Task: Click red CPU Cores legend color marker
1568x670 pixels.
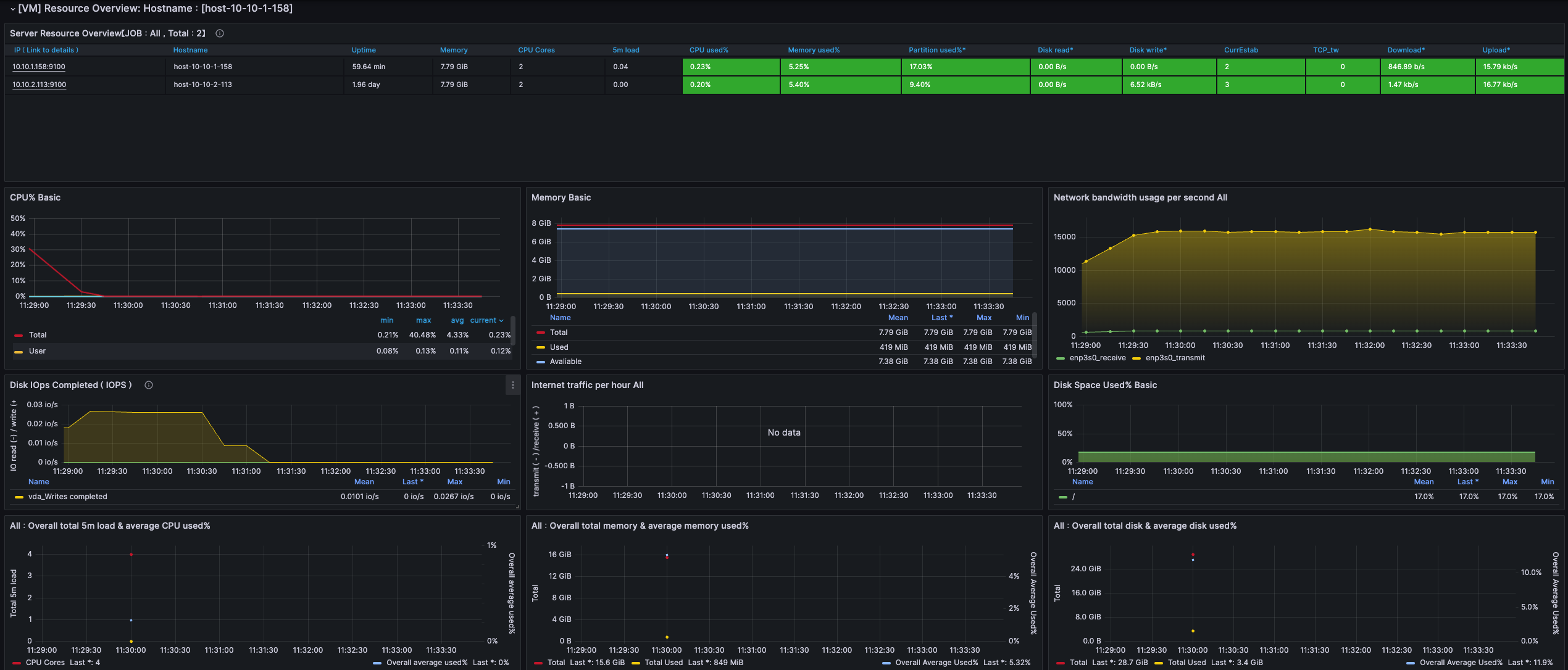Action: click(x=16, y=663)
